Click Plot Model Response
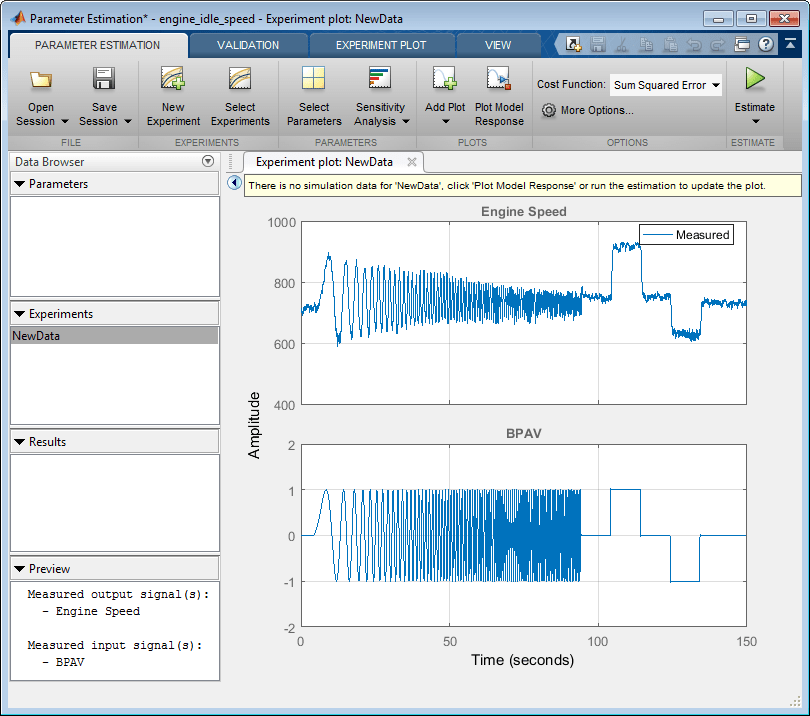The height and width of the screenshot is (716, 810). 499,80
